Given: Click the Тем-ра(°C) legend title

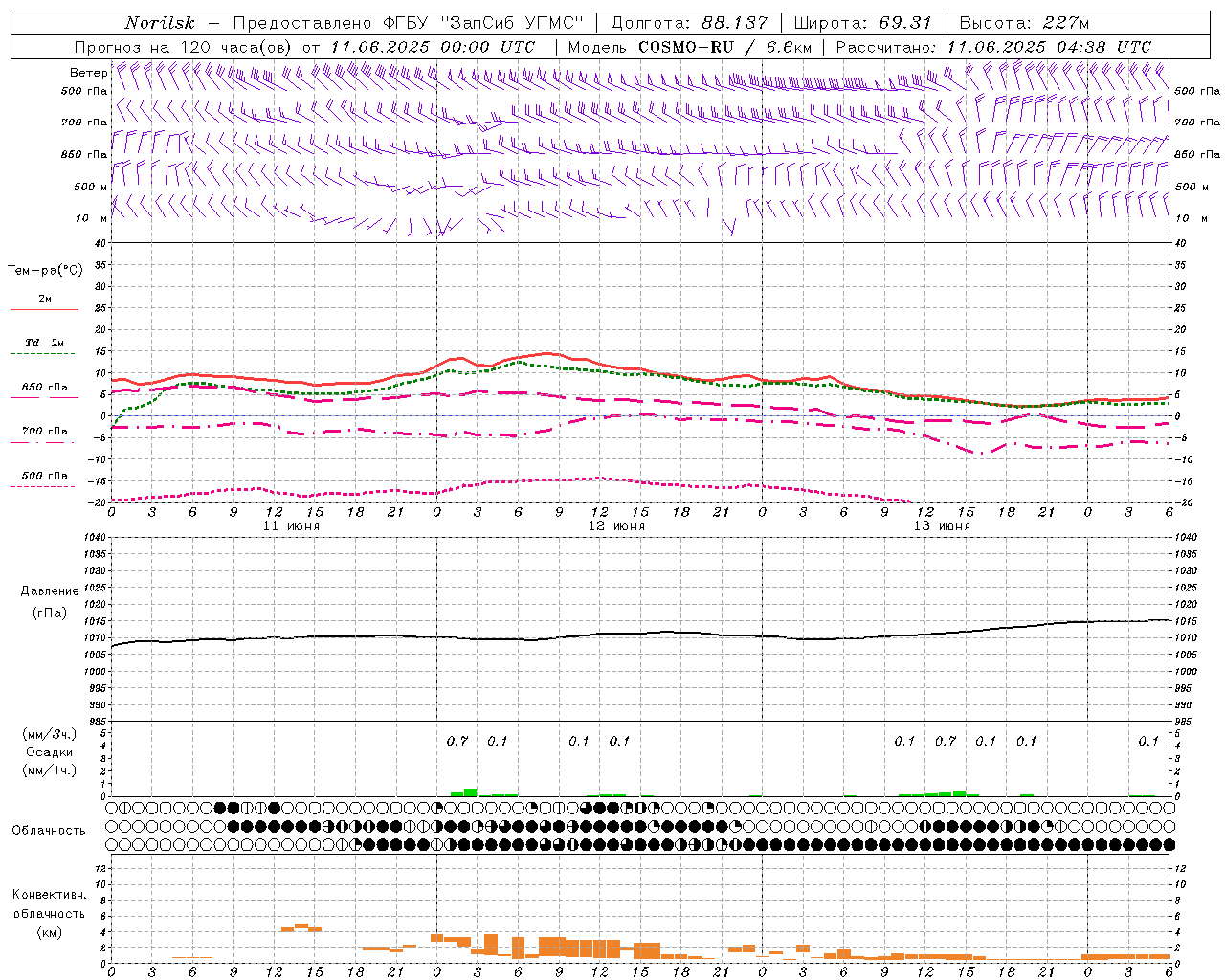Looking at the screenshot, I should (x=45, y=271).
